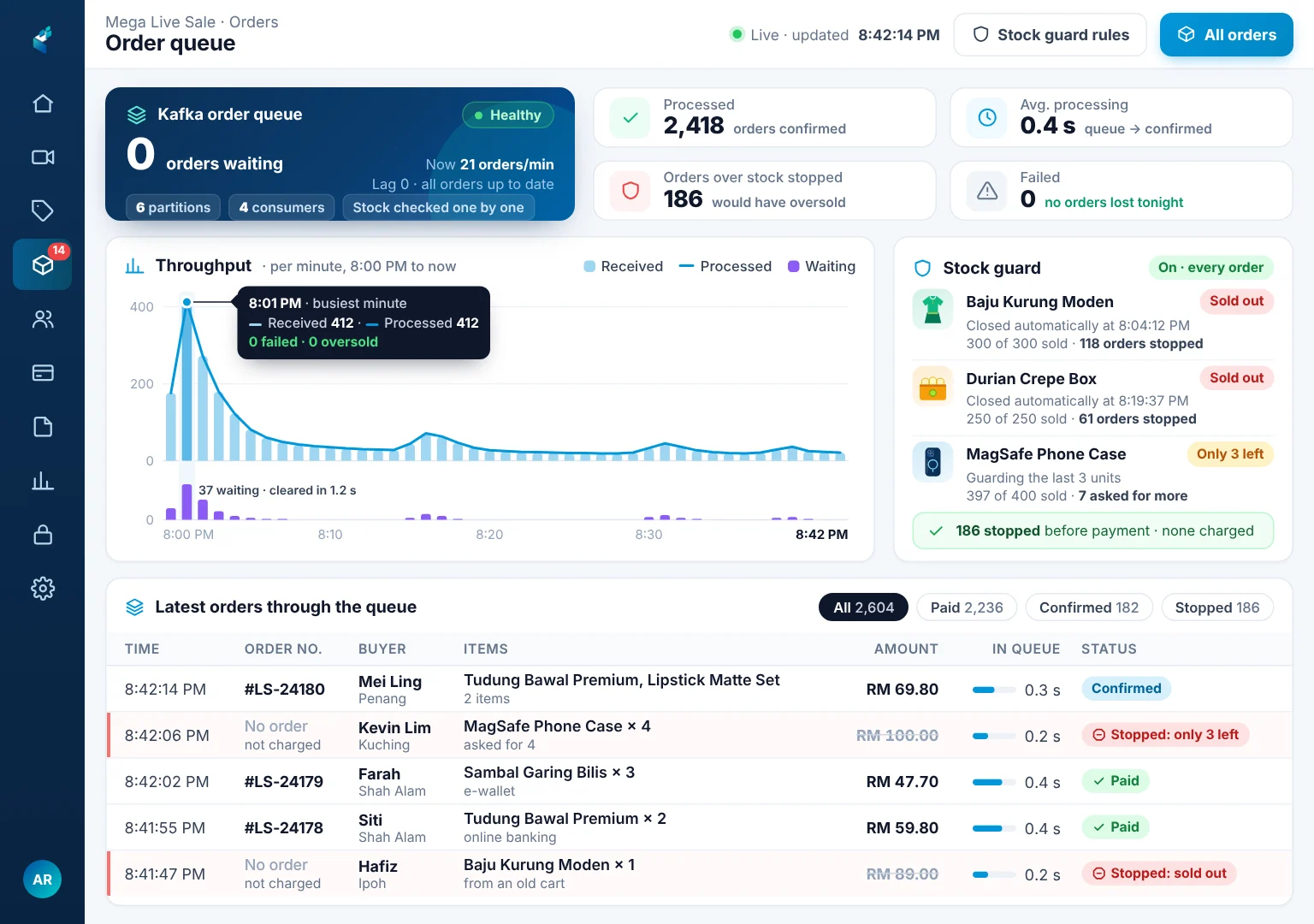Click the 6 partitions chip
The image size is (1314, 924).
coord(174,207)
